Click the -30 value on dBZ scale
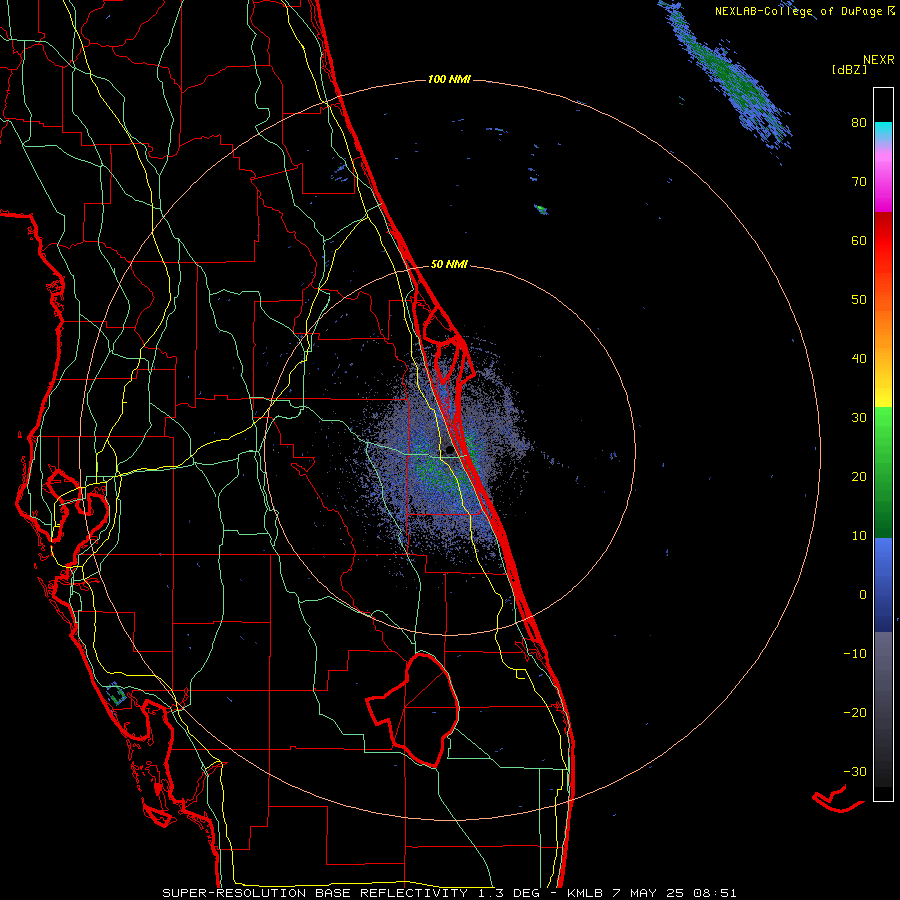The height and width of the screenshot is (900, 900). coord(855,771)
